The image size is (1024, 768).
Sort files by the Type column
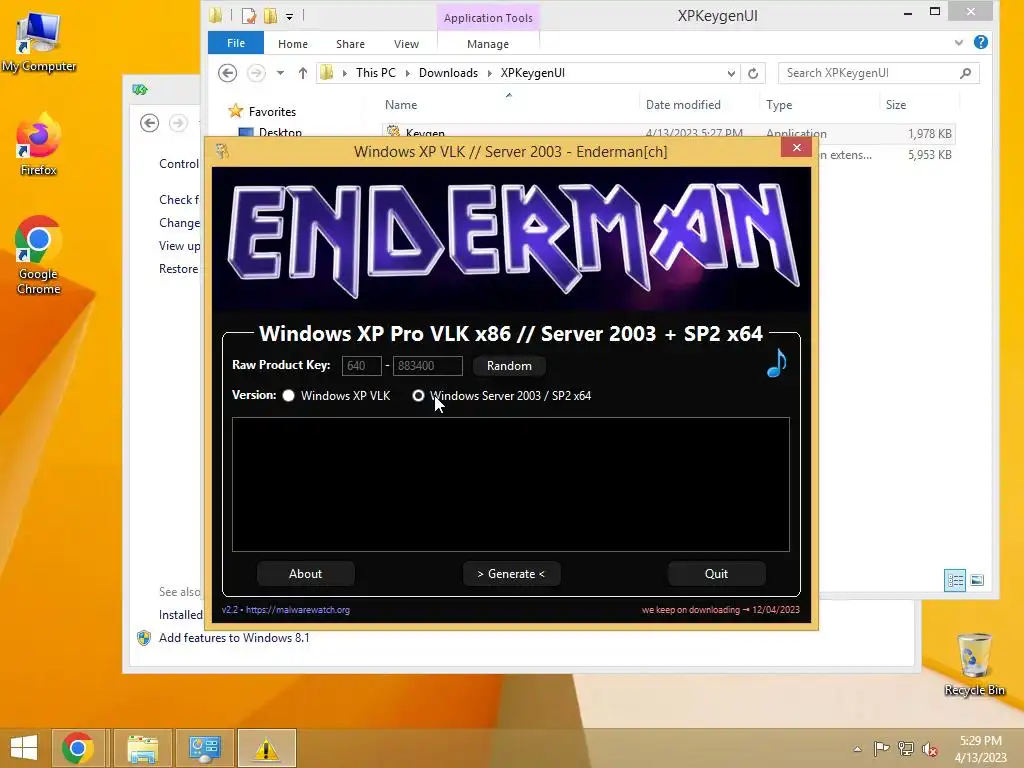[x=779, y=104]
